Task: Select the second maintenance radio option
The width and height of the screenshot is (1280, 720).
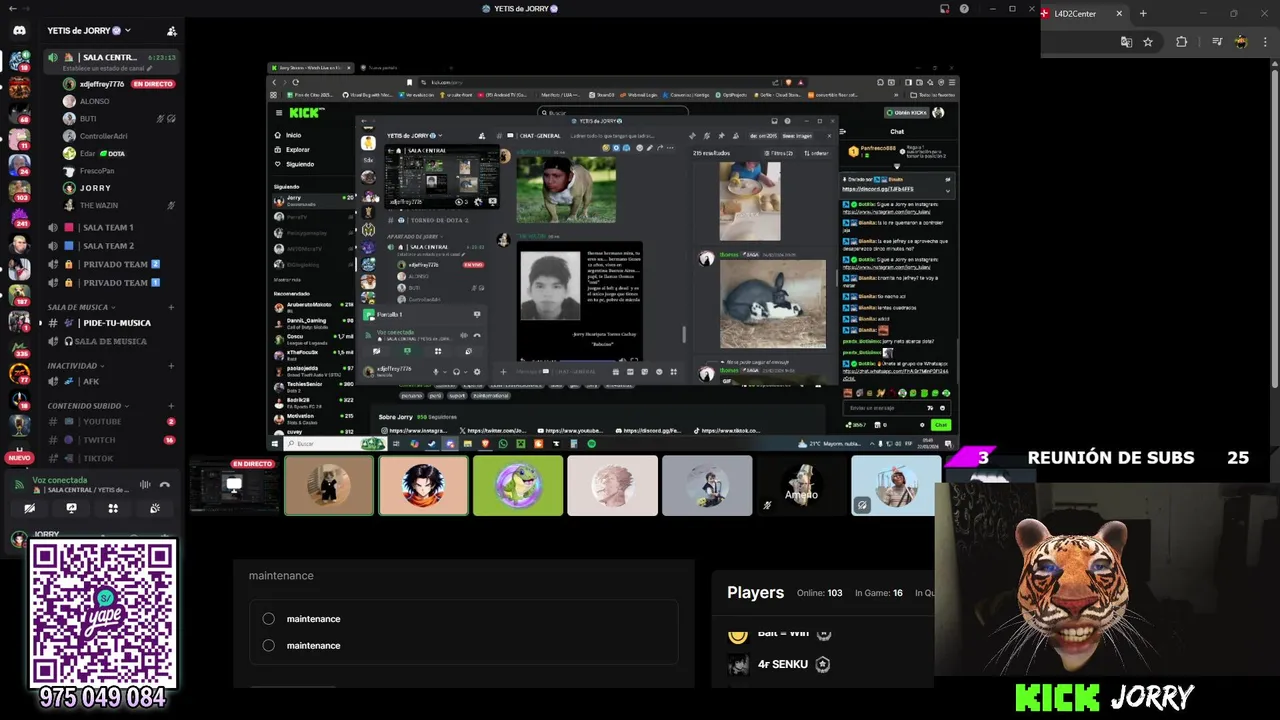Action: click(268, 645)
